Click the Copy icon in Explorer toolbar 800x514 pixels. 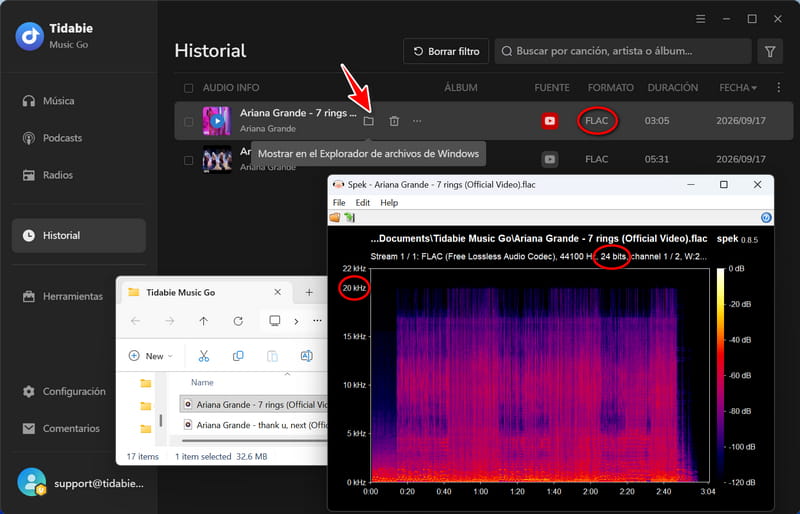click(x=238, y=356)
